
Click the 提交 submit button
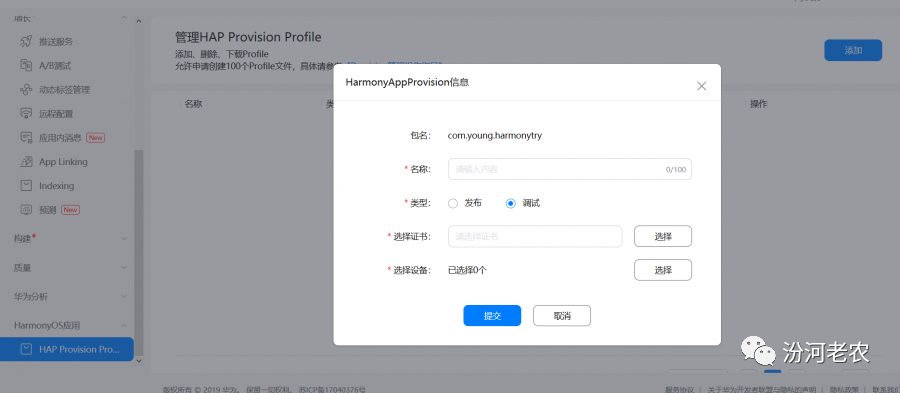[492, 316]
